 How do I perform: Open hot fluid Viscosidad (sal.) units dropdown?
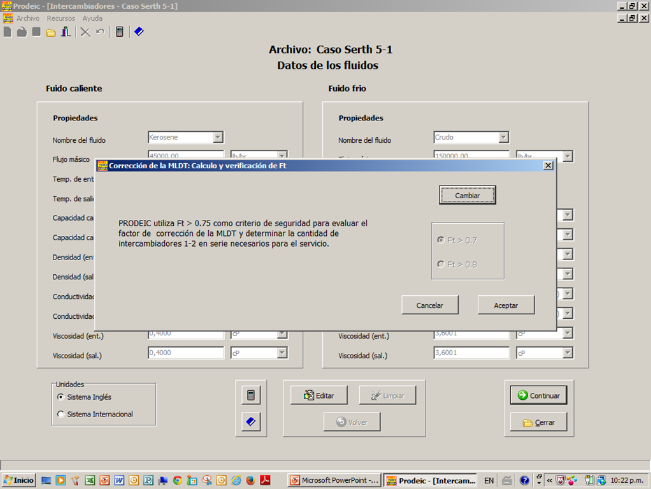tap(282, 352)
